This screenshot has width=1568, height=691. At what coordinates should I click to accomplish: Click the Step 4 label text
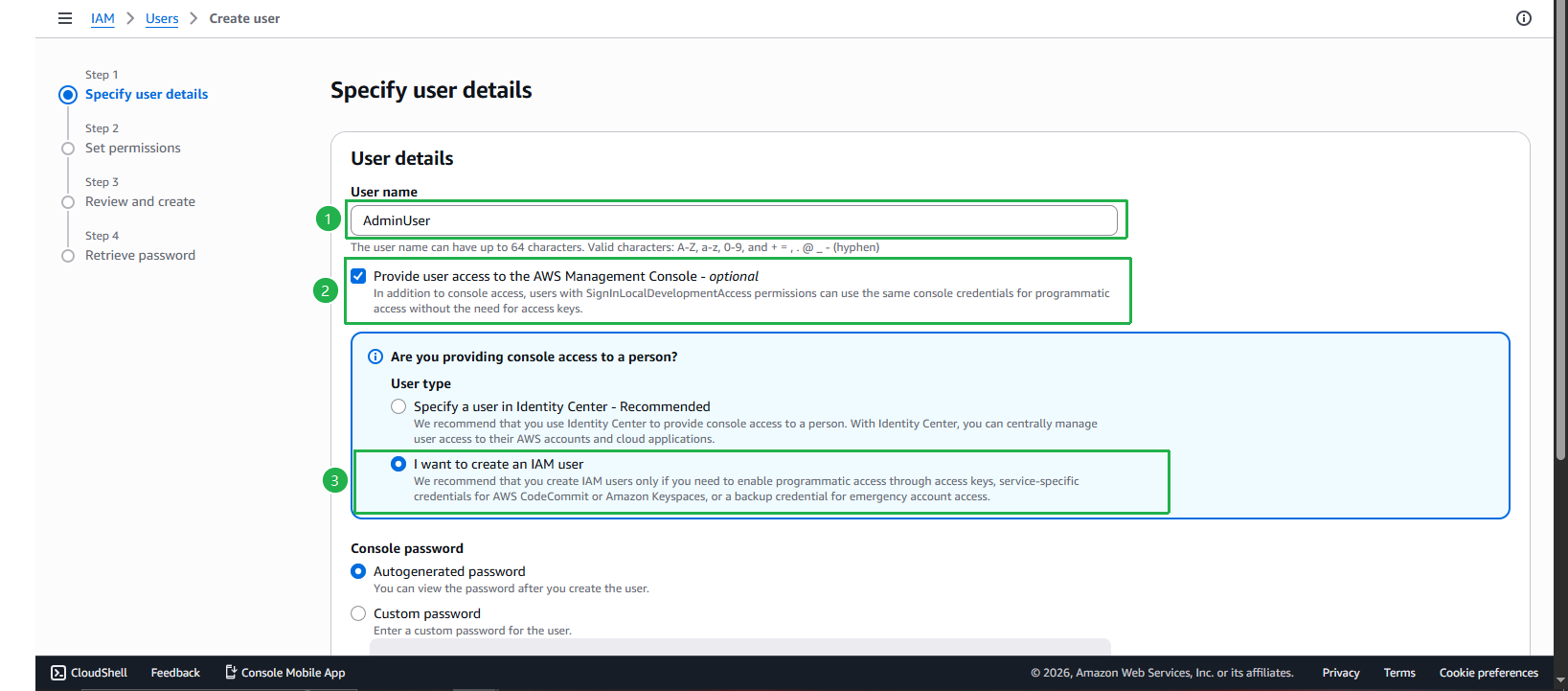pos(102,236)
